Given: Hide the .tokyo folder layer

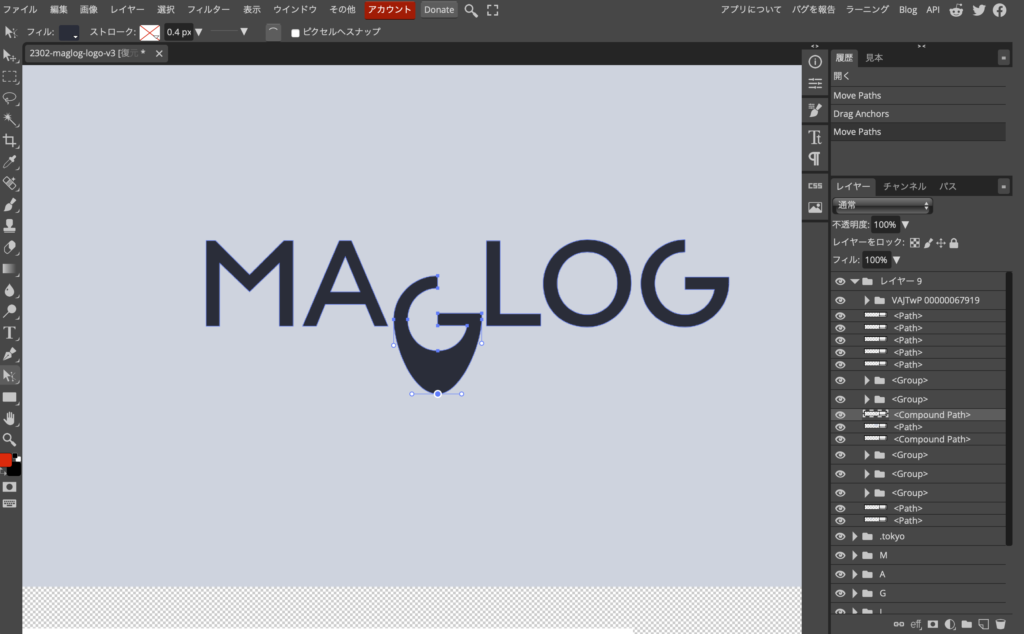Looking at the screenshot, I should coord(840,537).
